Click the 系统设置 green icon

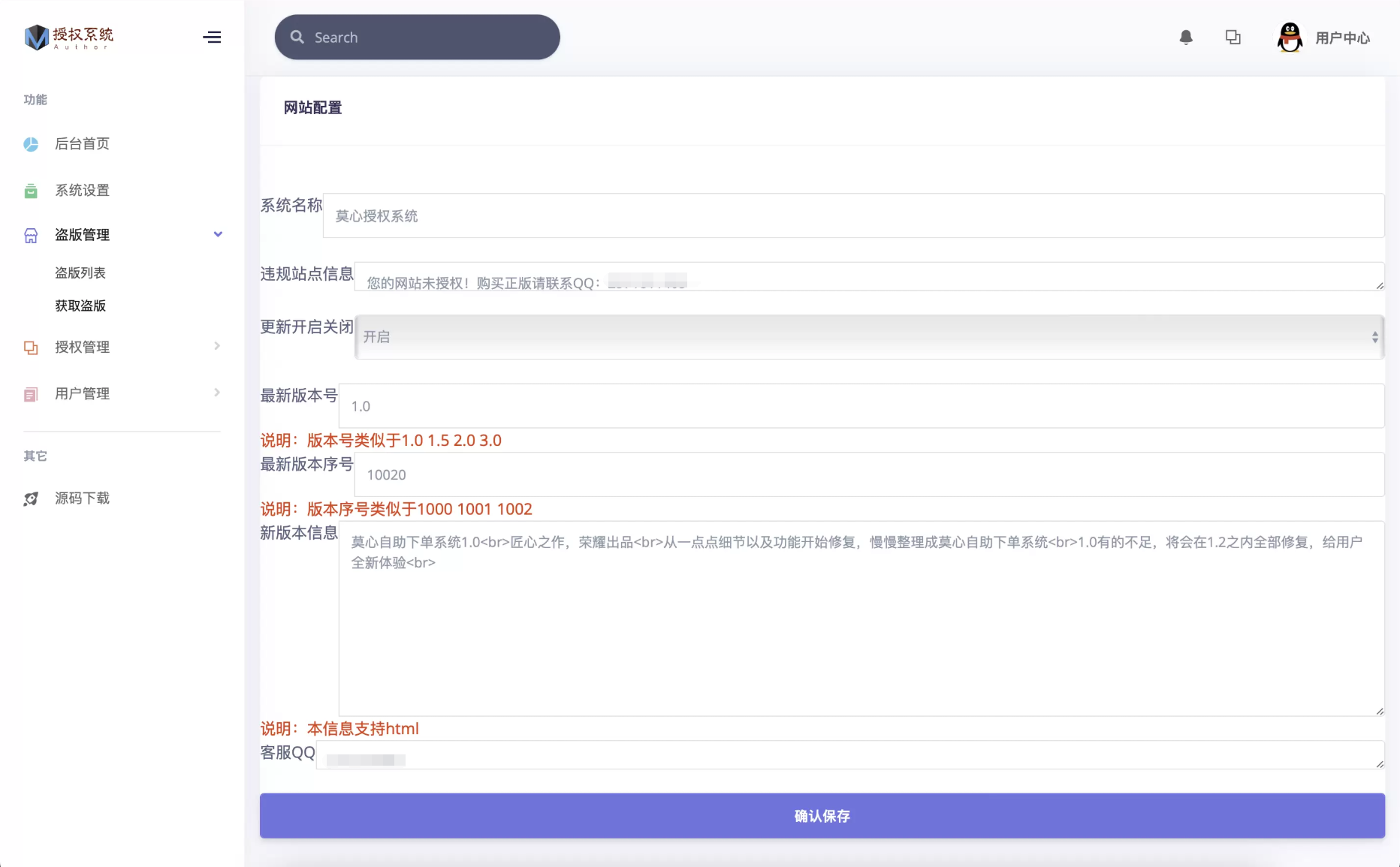coord(31,191)
